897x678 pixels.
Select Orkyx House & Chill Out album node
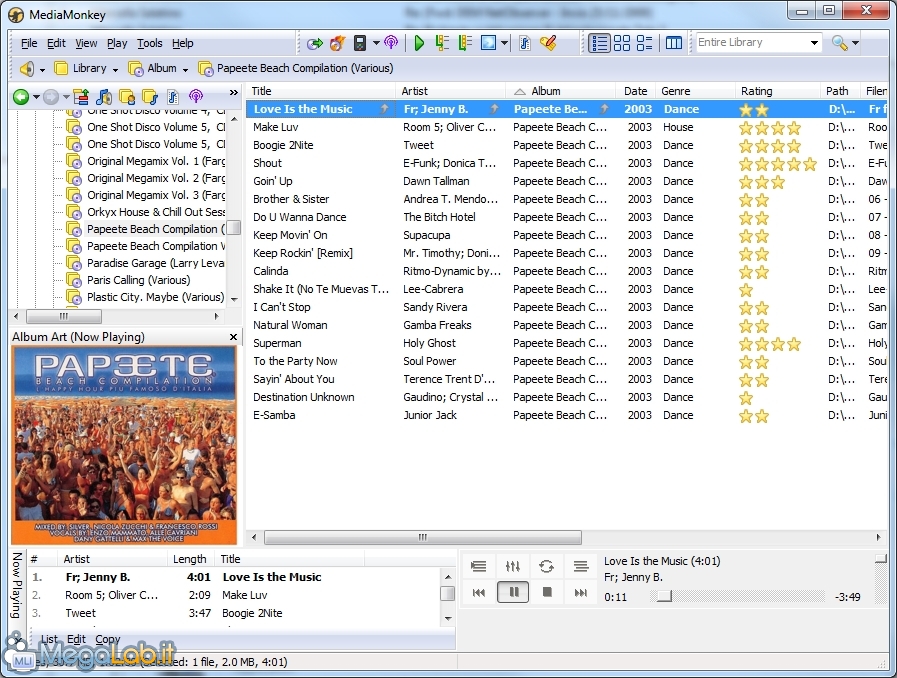coord(156,212)
